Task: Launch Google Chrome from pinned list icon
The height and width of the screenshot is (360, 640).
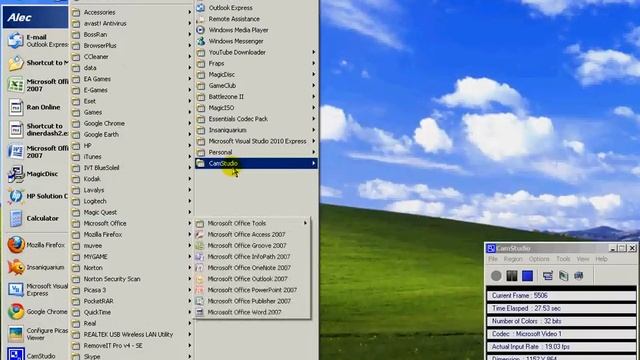Action: (x=38, y=311)
